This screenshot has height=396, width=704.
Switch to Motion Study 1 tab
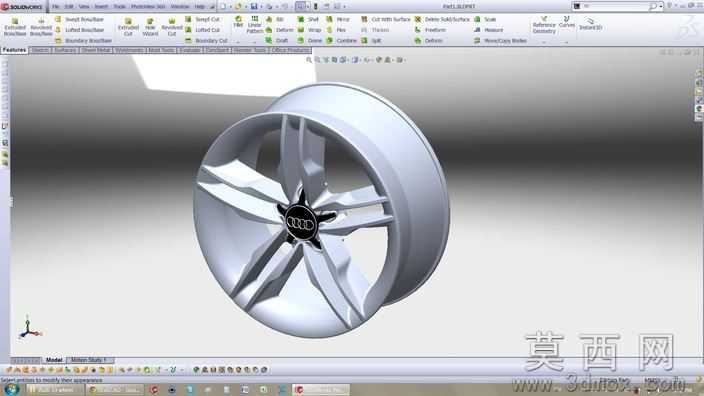(89, 360)
